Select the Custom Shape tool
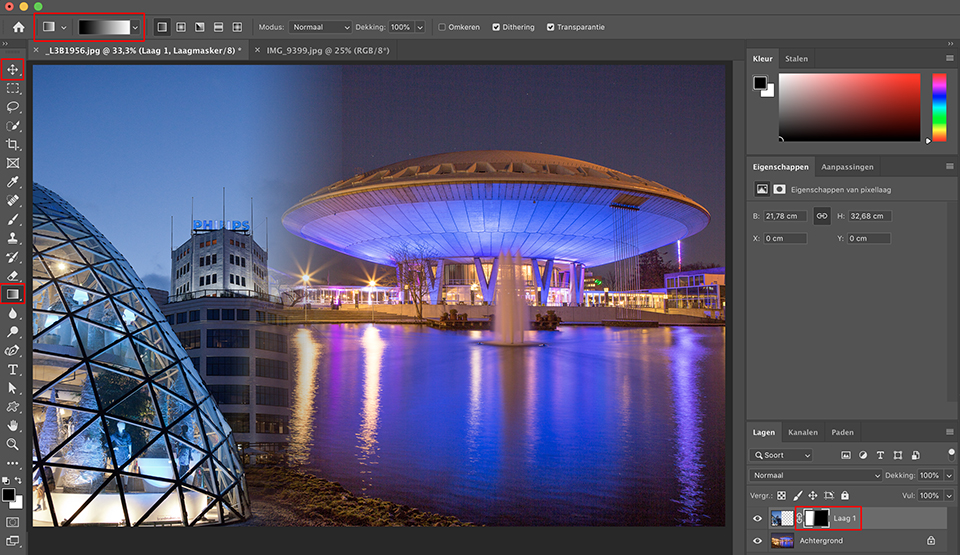This screenshot has height=555, width=960. 12,407
